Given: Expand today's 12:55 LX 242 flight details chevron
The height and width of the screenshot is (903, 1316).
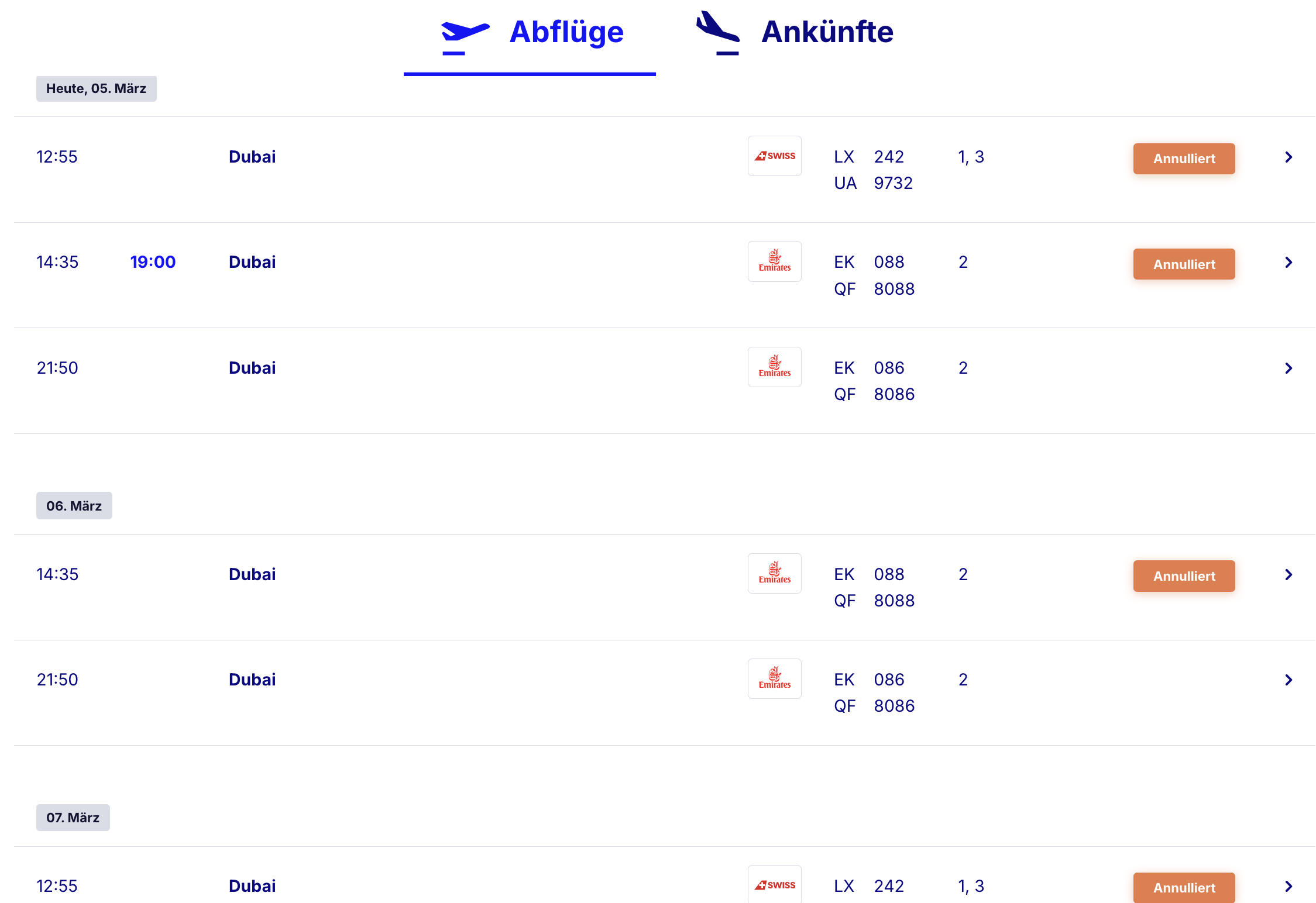Looking at the screenshot, I should (1288, 157).
